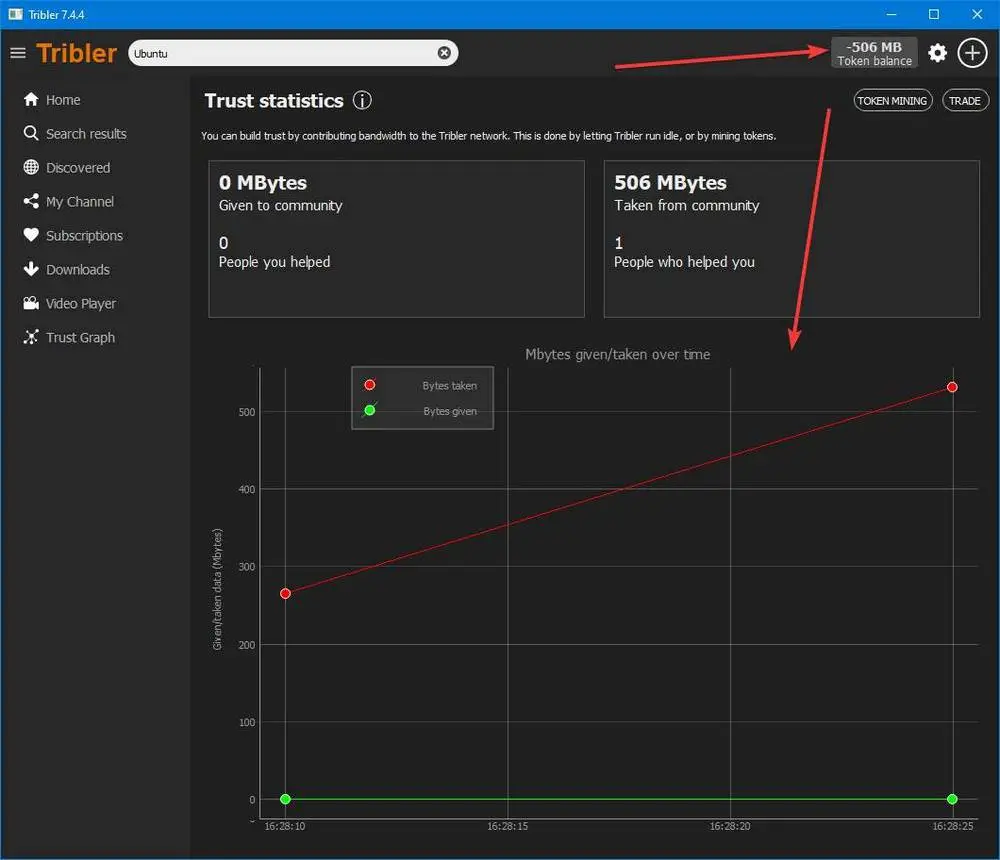The width and height of the screenshot is (1000, 860).
Task: Minimize the Tribler window
Action: tap(892, 14)
